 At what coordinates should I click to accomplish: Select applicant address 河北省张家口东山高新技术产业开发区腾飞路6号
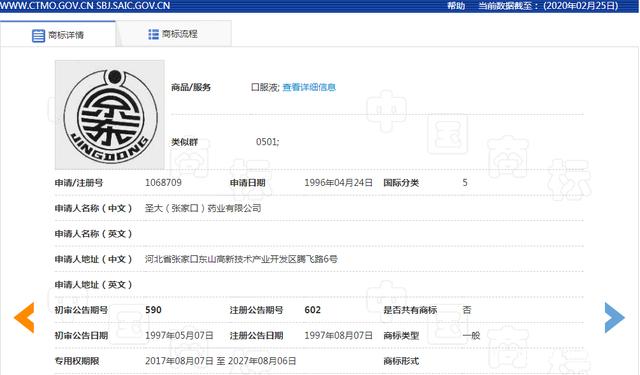pos(241,259)
